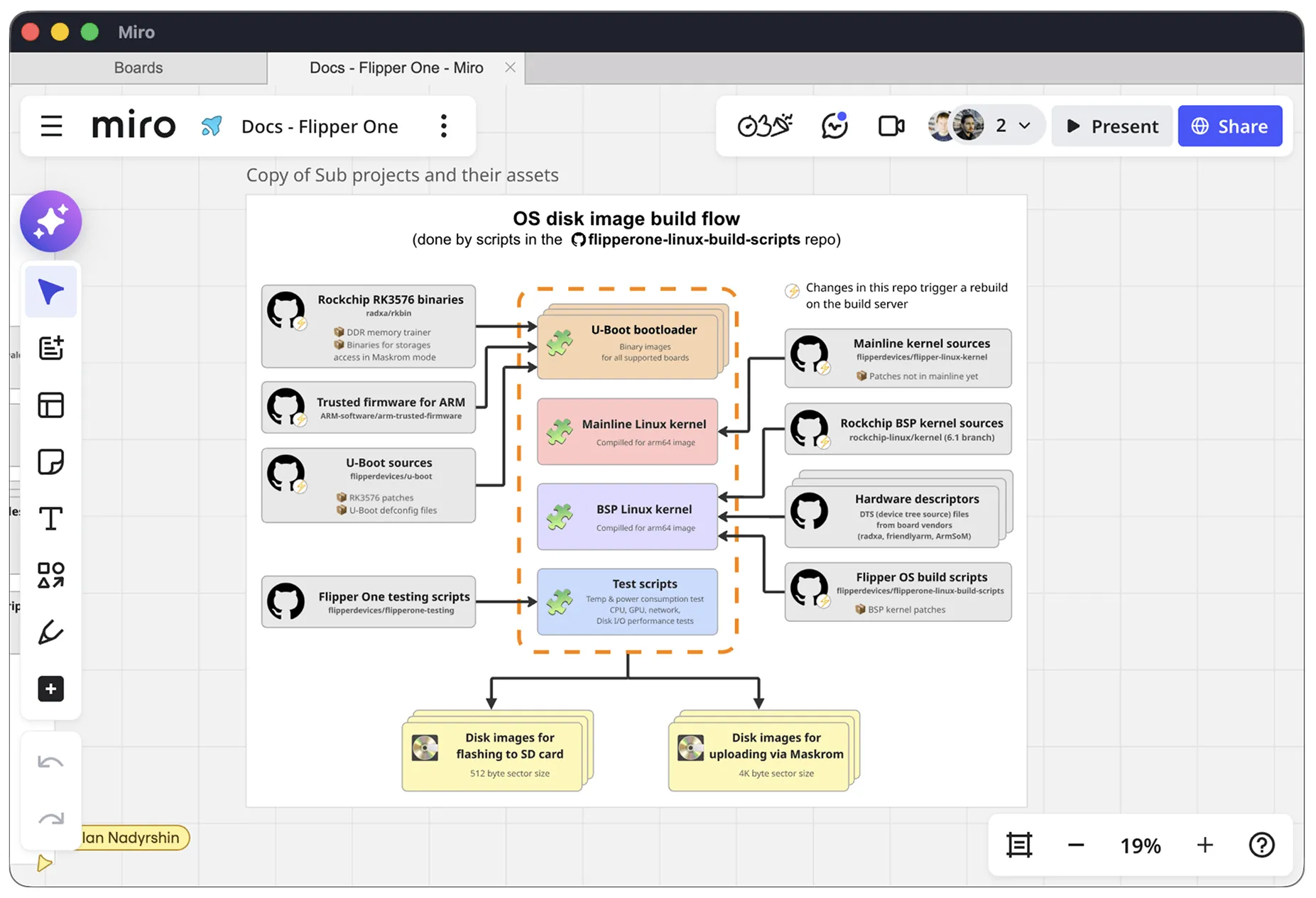Click the Present button
Viewport: 1316px width, 898px height.
1112,126
